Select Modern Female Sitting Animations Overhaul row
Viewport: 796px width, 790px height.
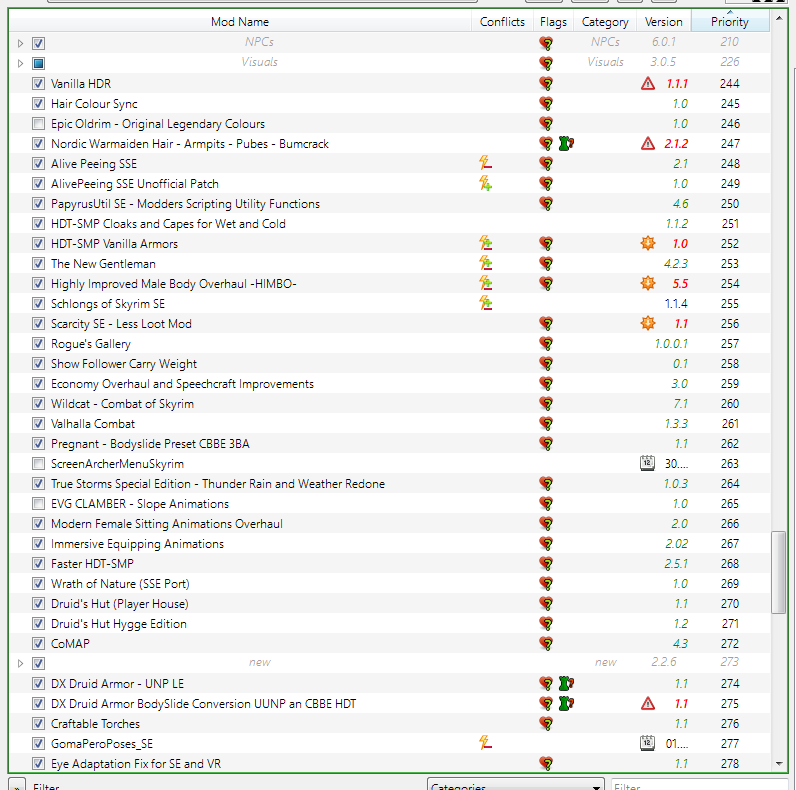click(389, 523)
